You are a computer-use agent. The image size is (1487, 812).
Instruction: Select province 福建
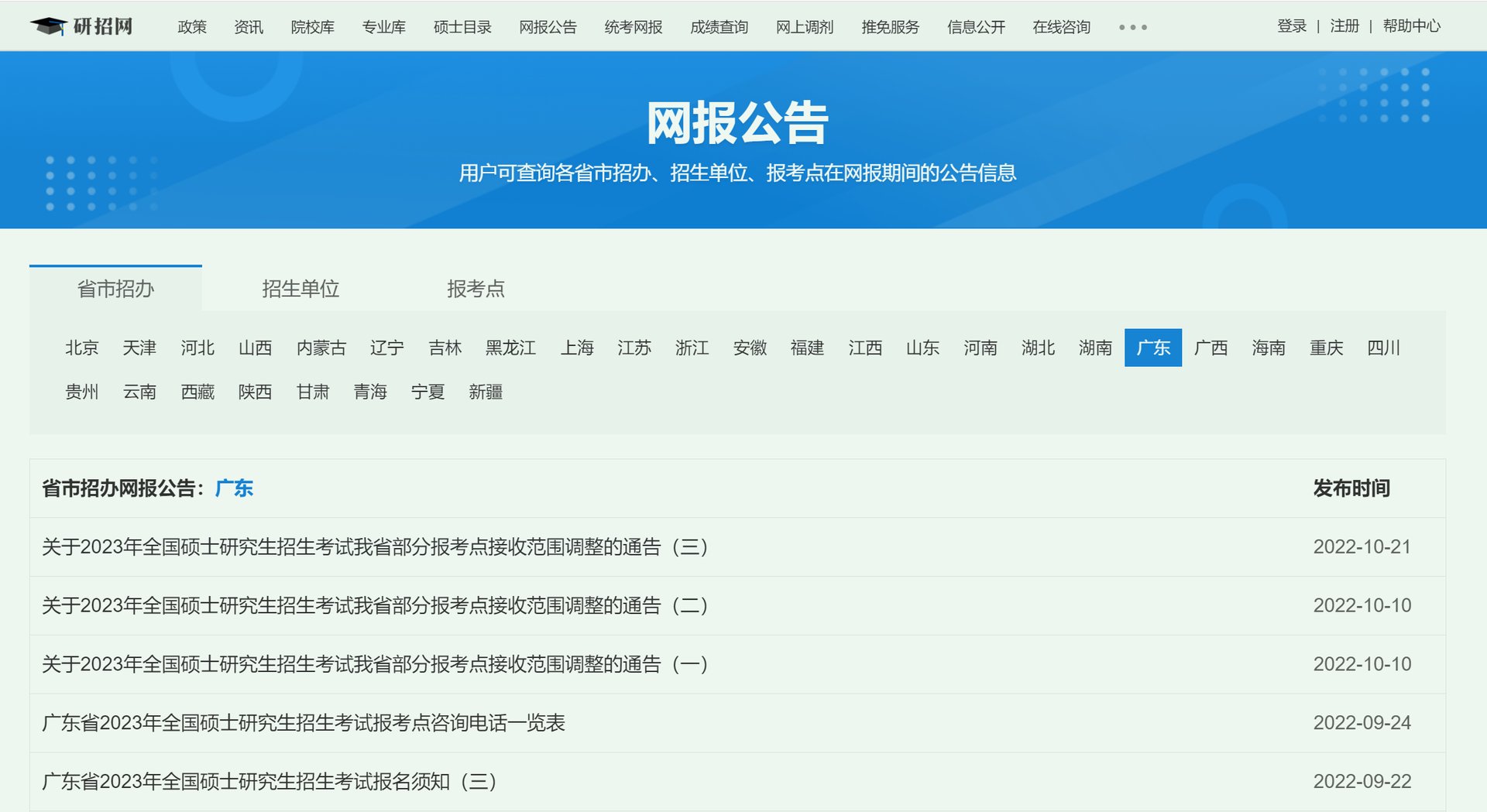coord(807,348)
